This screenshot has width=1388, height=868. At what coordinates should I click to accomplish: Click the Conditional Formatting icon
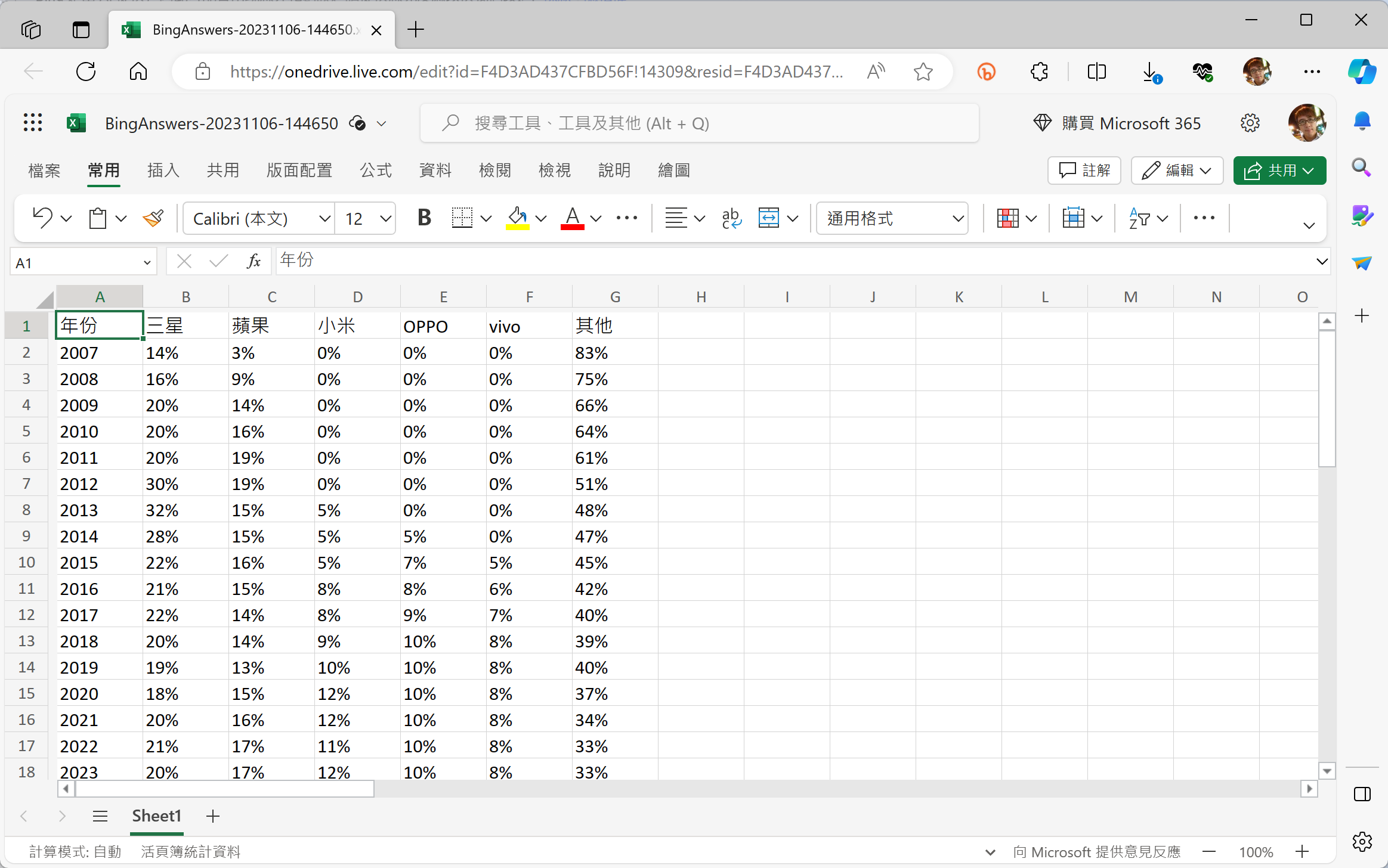click(x=1008, y=218)
